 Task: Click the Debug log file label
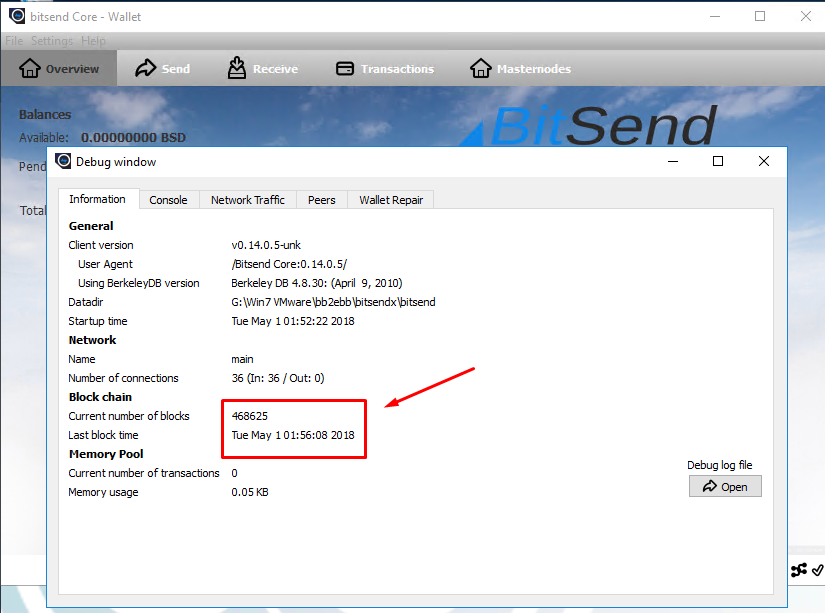[x=720, y=465]
